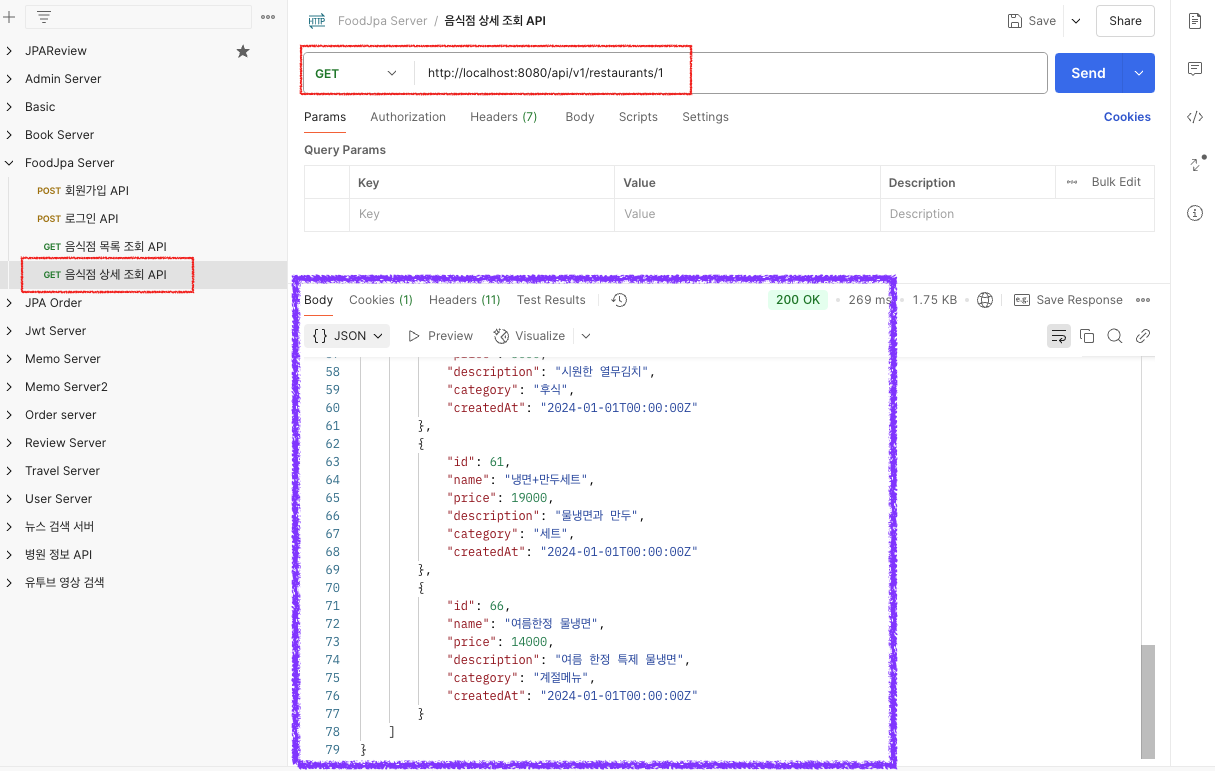Click the plus icon to create new collection

(9, 17)
